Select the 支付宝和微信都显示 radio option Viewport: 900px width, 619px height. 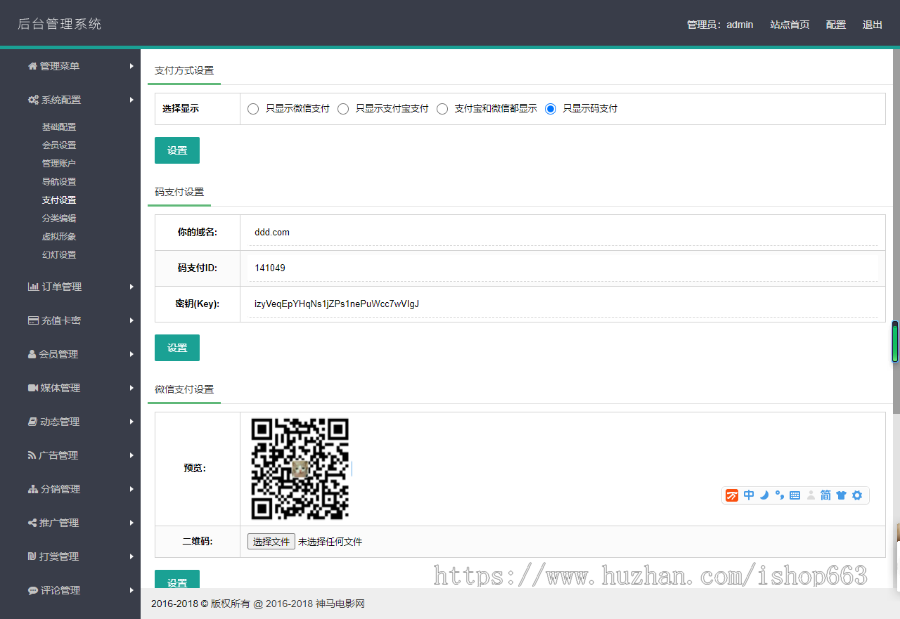click(x=442, y=109)
